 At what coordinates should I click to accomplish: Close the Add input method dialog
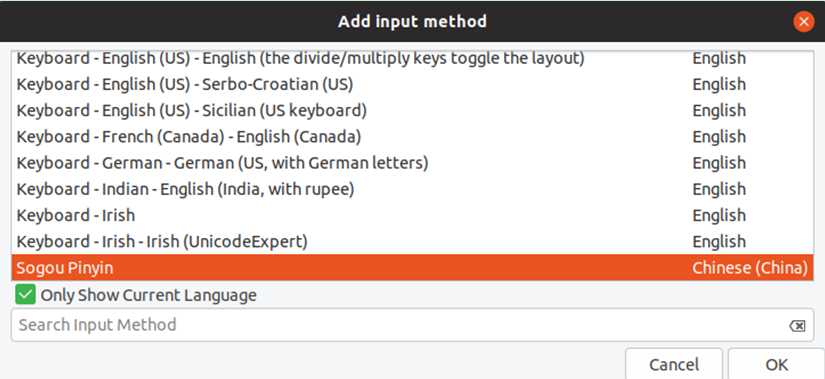pos(803,22)
